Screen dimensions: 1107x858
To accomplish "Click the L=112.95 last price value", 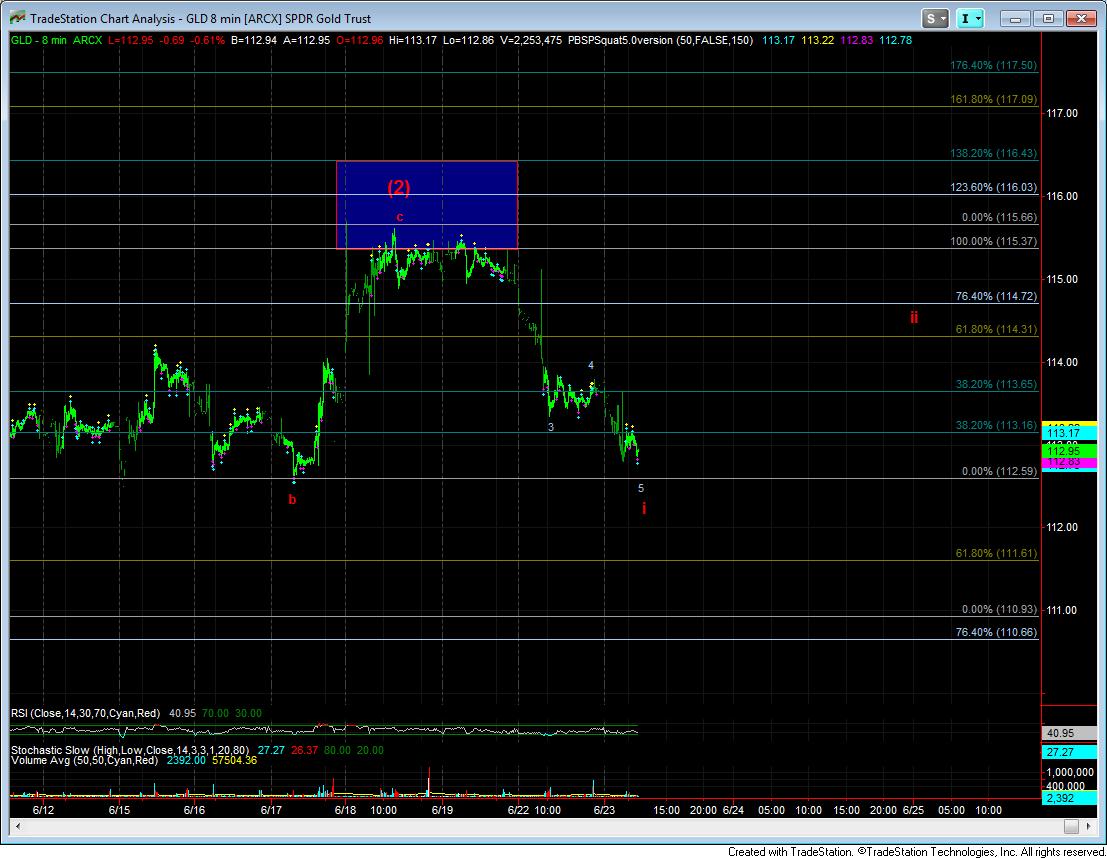I will (x=131, y=40).
